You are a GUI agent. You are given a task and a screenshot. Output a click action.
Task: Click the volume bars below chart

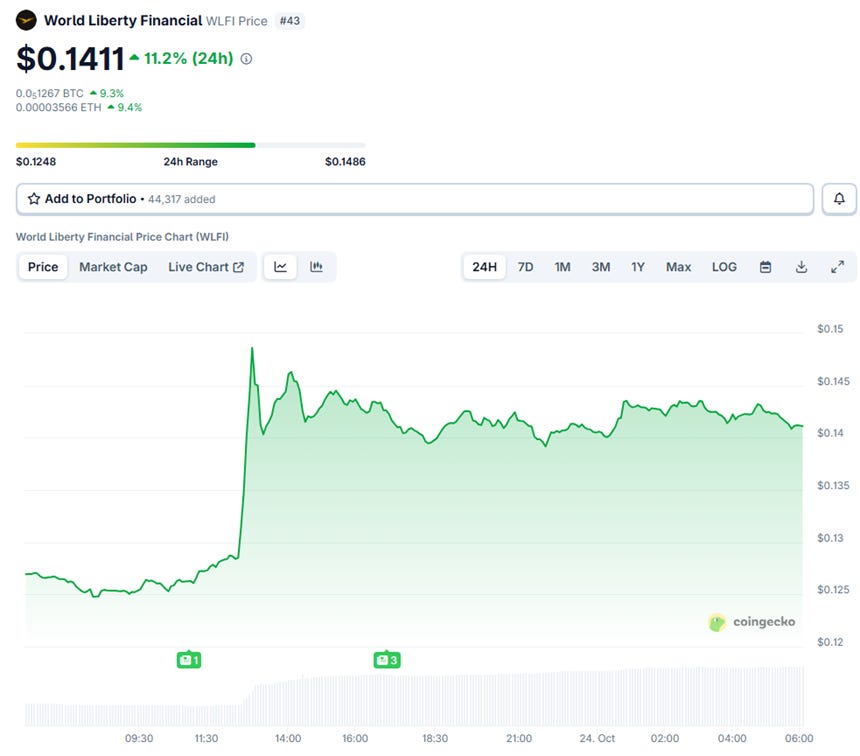414,697
